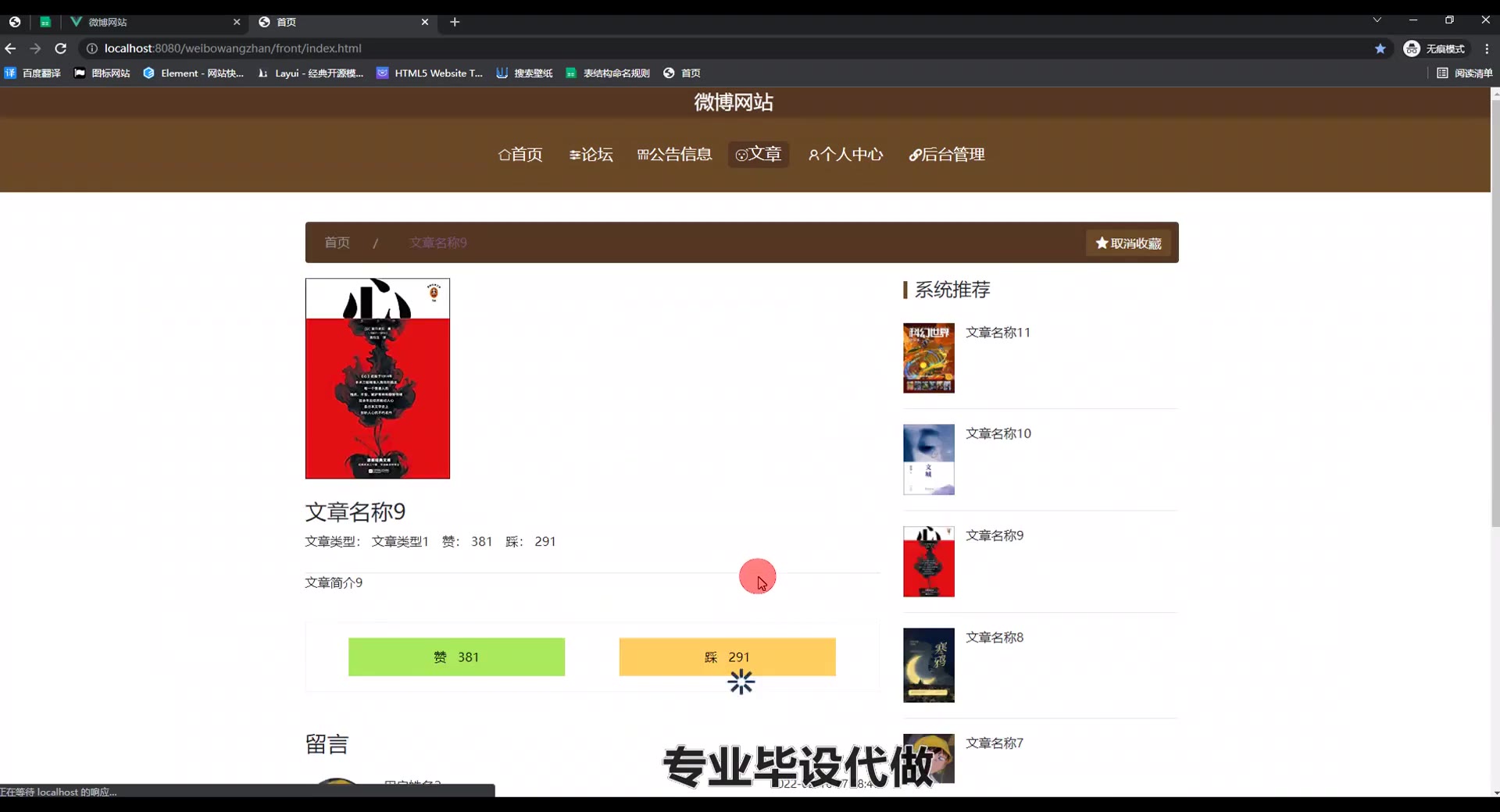
Task: Close the 首页 browser tab
Action: pos(425,22)
